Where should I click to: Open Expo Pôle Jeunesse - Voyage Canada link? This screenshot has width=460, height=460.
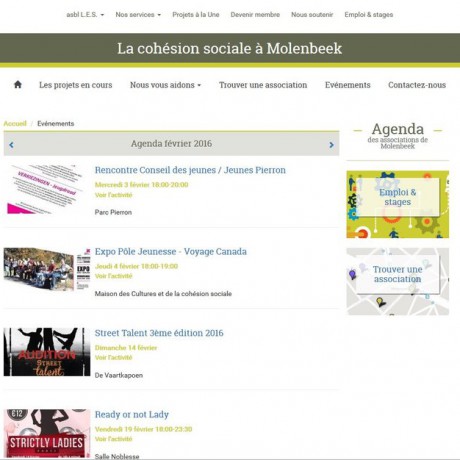171,251
